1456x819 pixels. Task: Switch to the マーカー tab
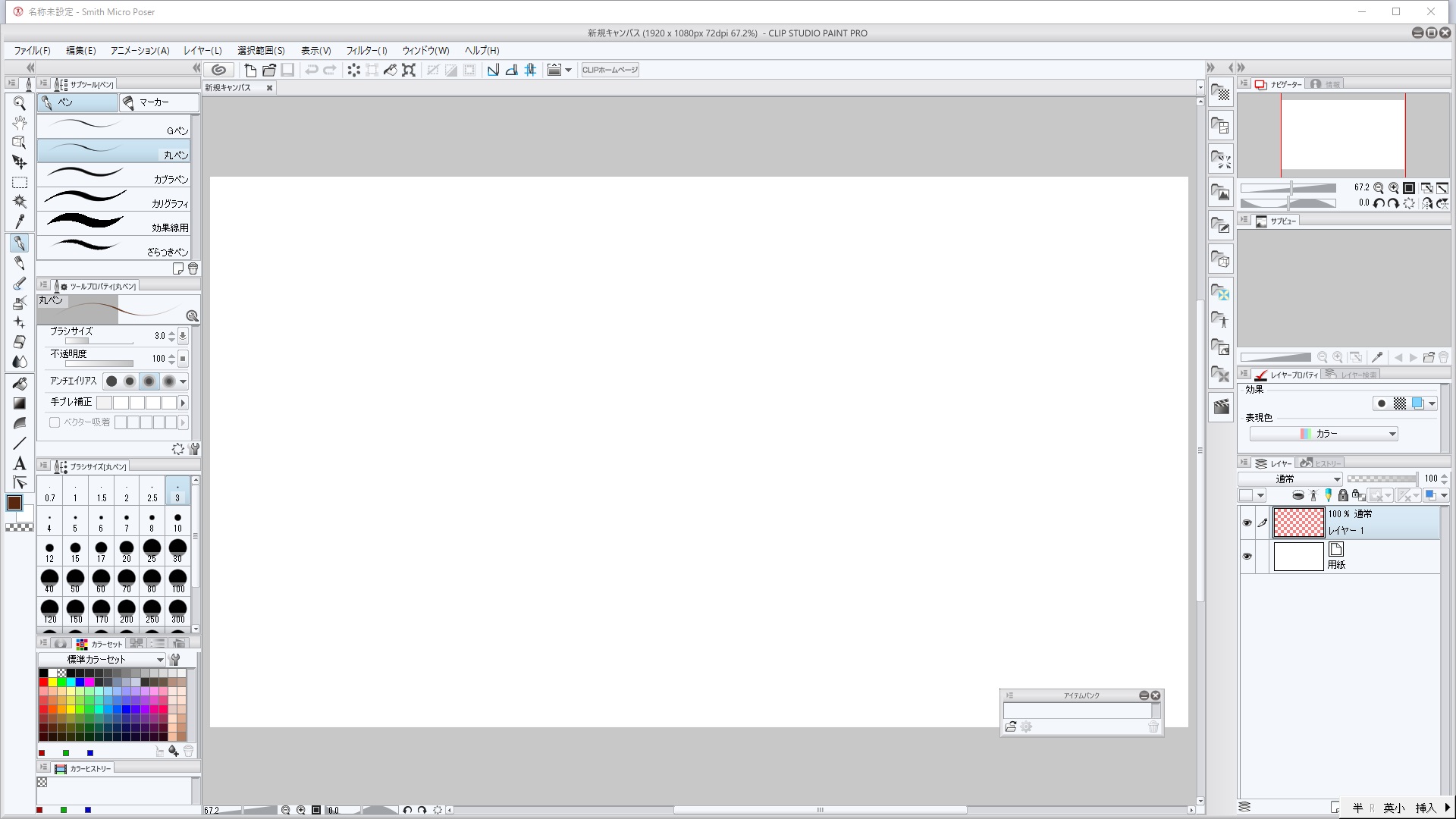coord(154,102)
